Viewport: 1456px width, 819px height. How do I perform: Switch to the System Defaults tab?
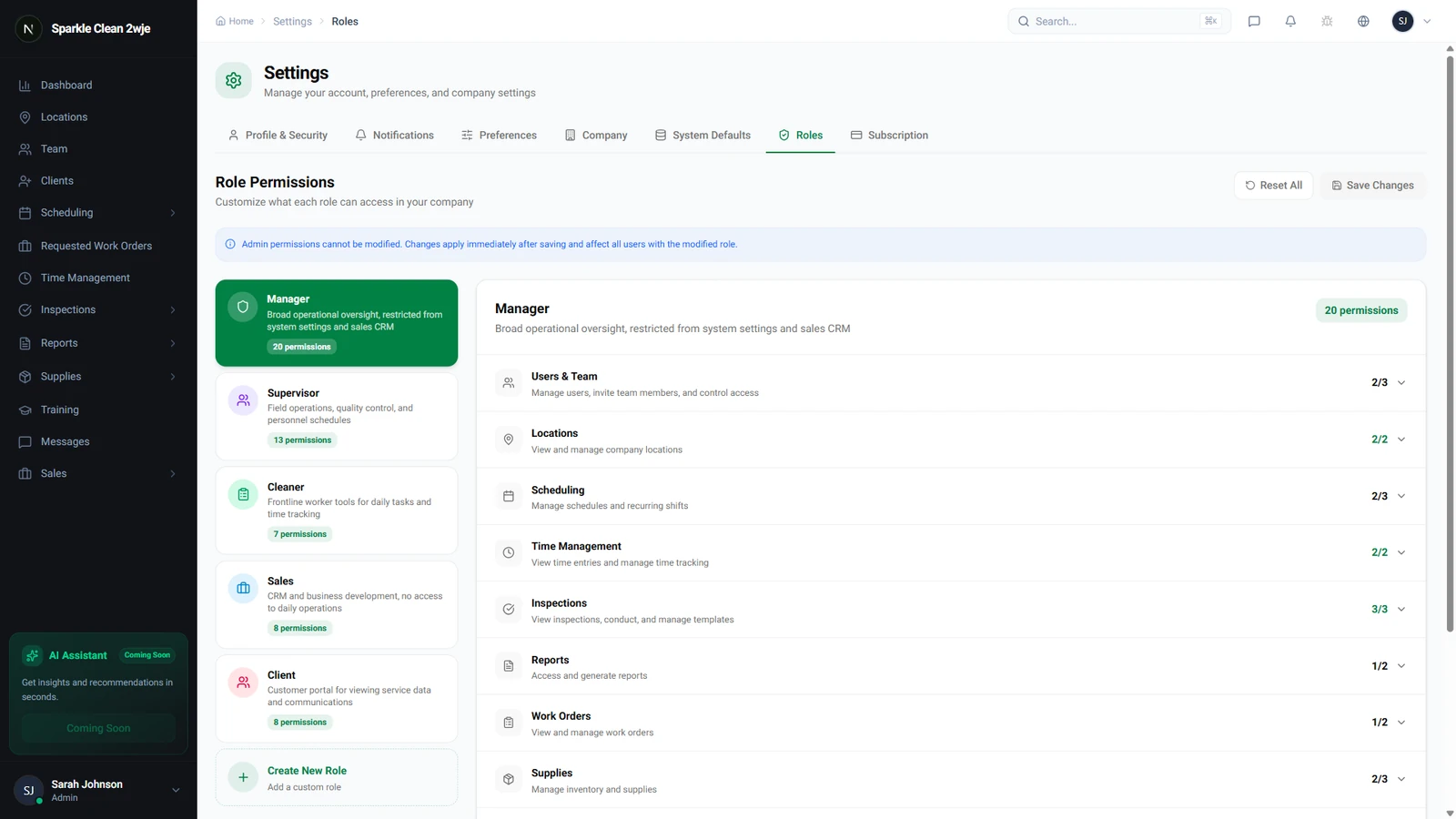coord(703,136)
